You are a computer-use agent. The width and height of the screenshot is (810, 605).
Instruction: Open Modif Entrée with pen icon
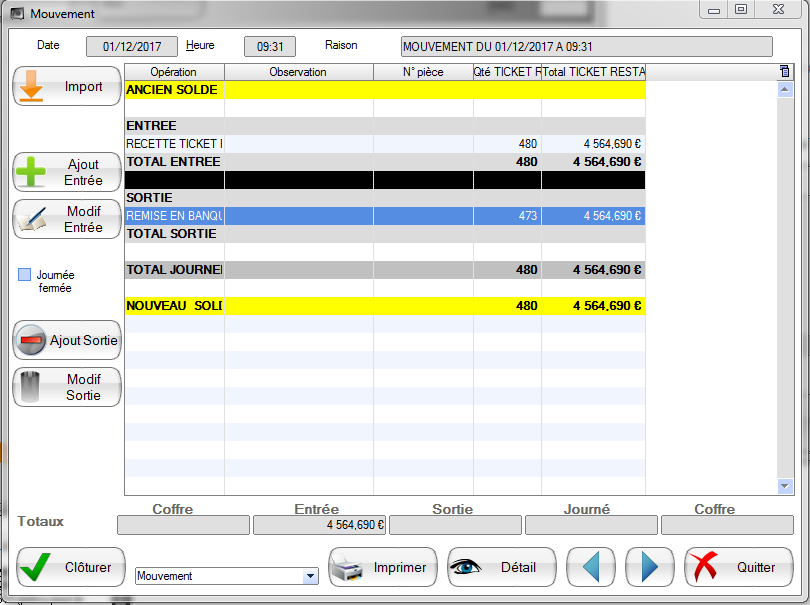[66, 219]
